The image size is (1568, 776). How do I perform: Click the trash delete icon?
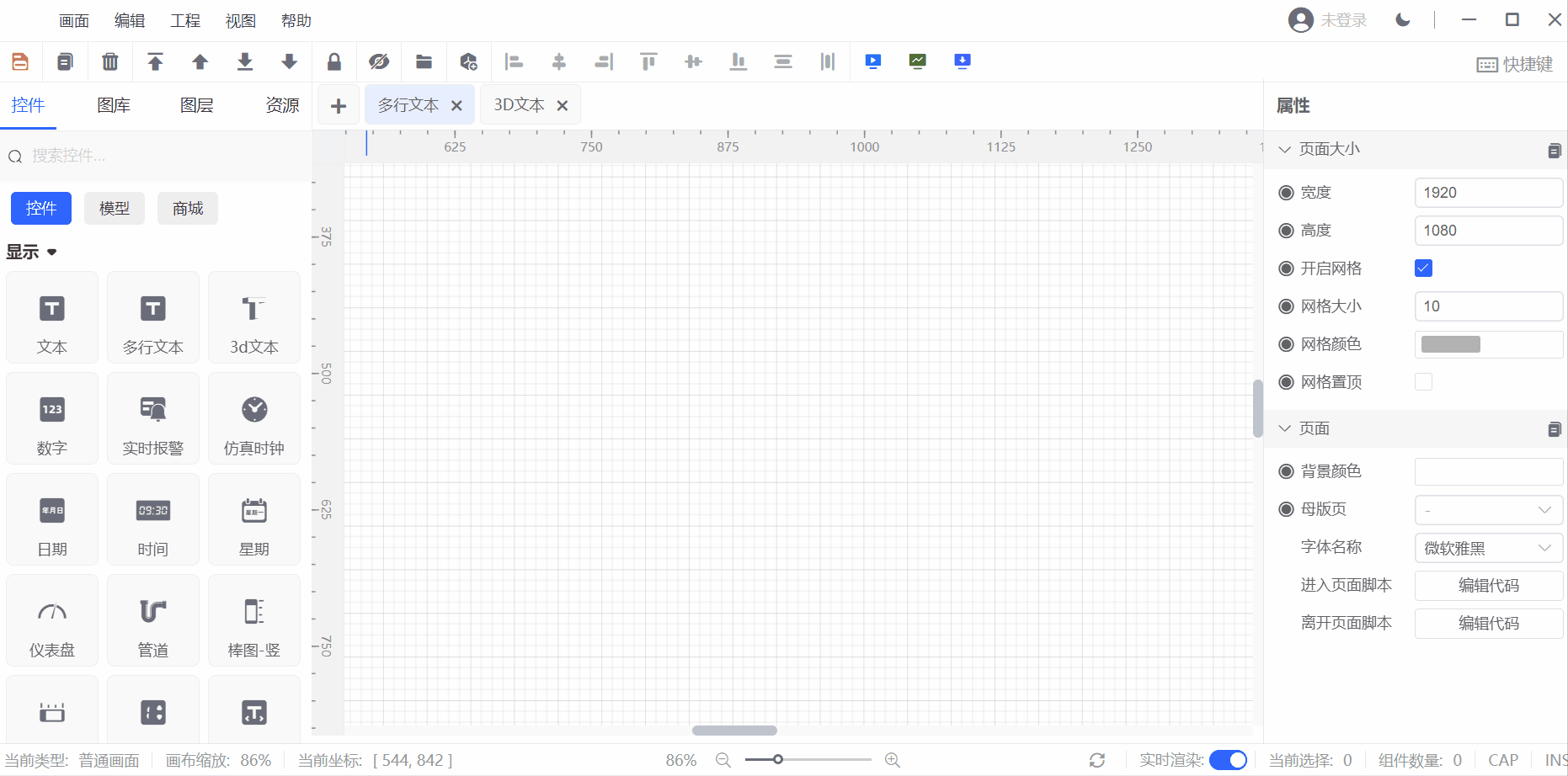110,61
